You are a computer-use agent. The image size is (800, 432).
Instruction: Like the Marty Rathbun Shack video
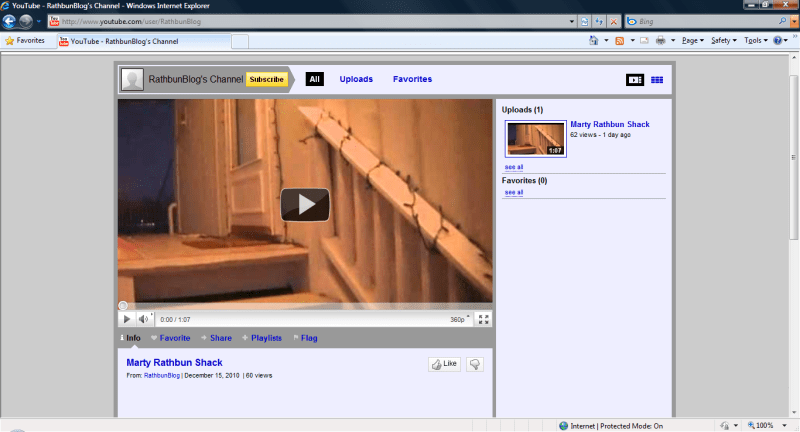tap(443, 365)
